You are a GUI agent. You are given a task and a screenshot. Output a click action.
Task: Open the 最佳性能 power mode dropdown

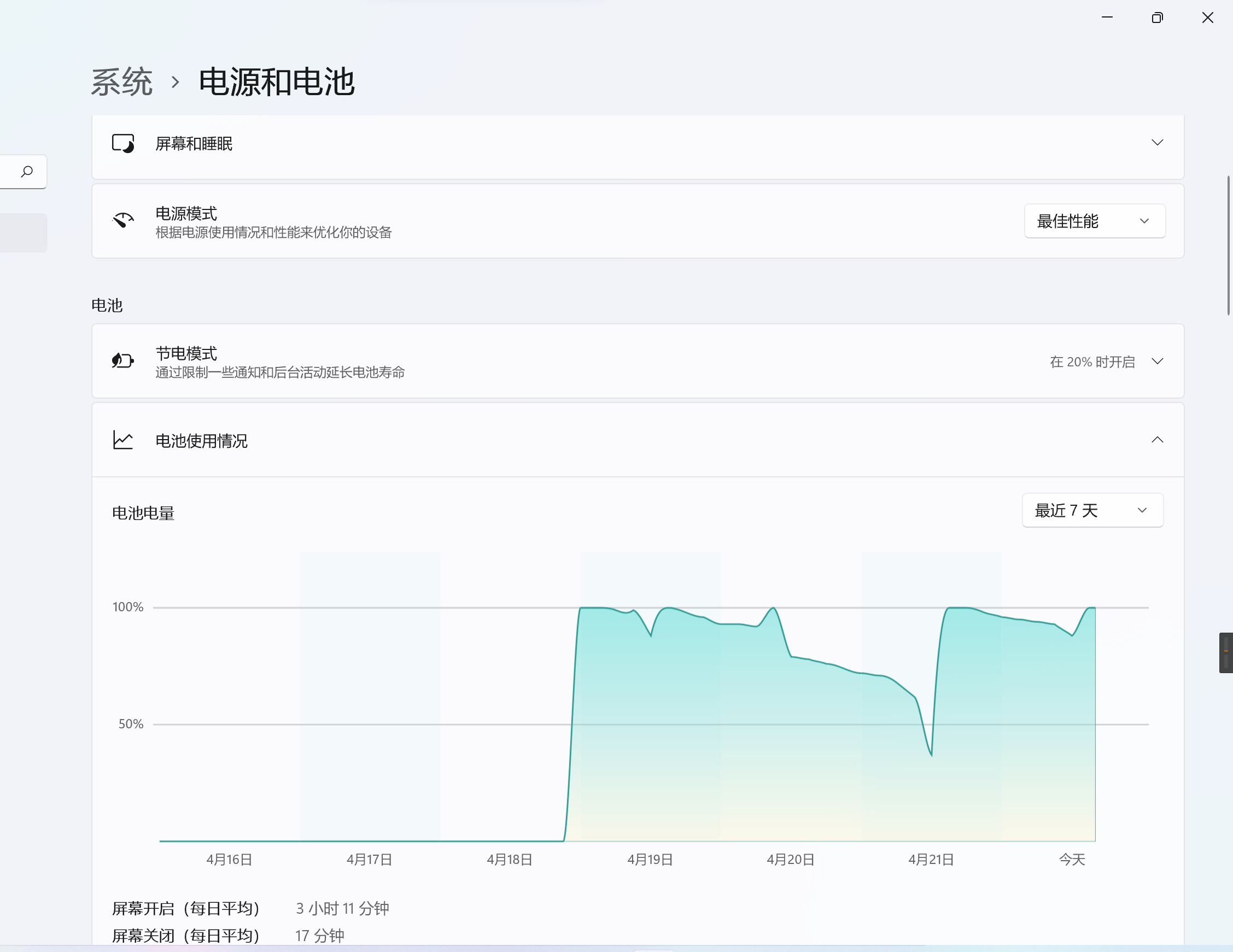point(1094,221)
